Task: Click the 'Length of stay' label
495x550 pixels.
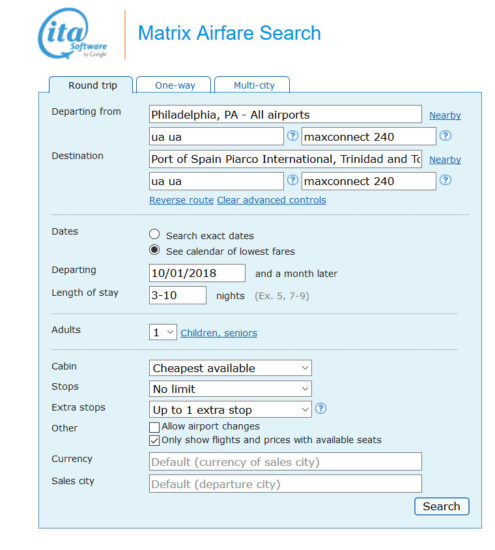Action: click(85, 293)
